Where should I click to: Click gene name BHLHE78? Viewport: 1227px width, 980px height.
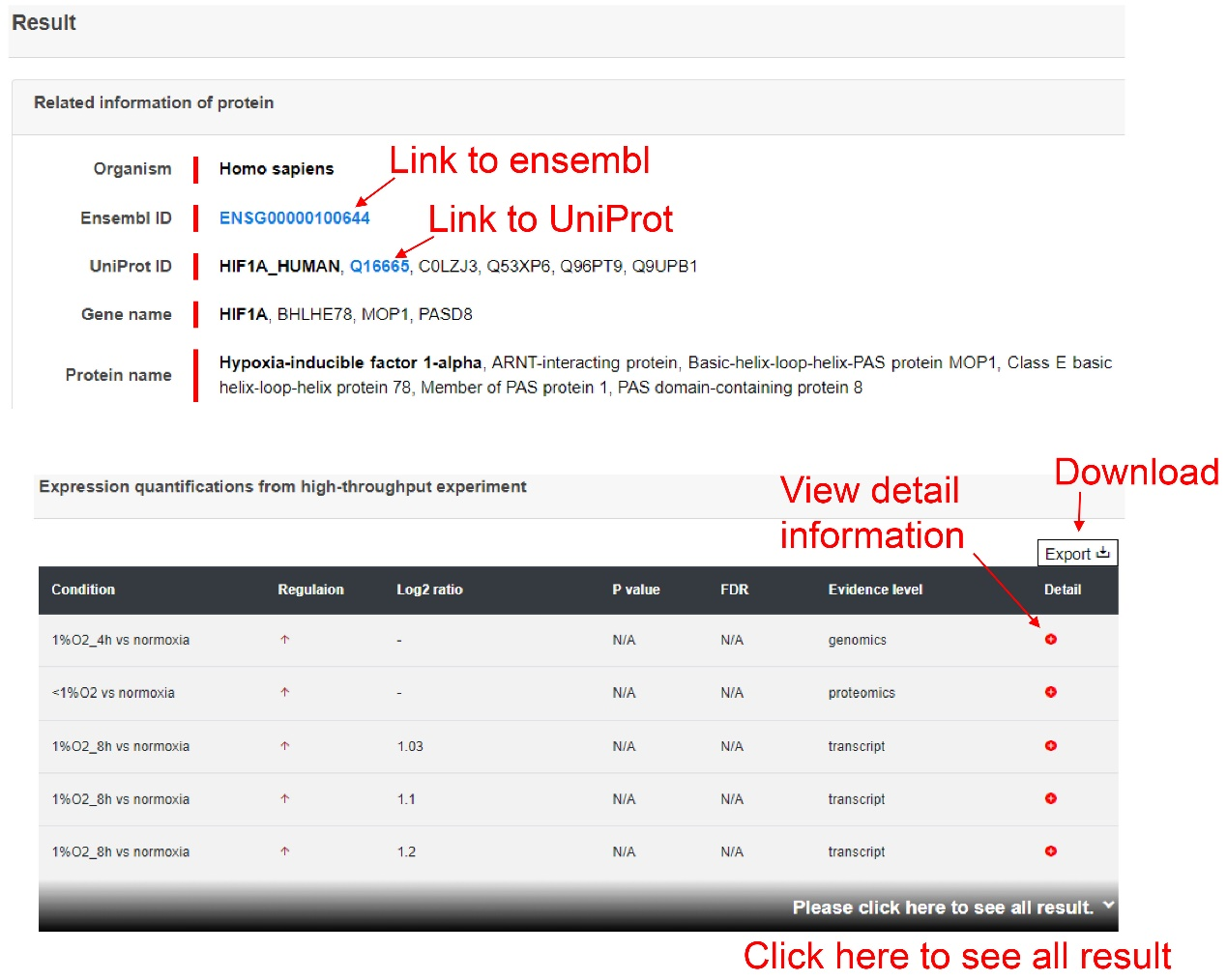pyautogui.click(x=314, y=314)
